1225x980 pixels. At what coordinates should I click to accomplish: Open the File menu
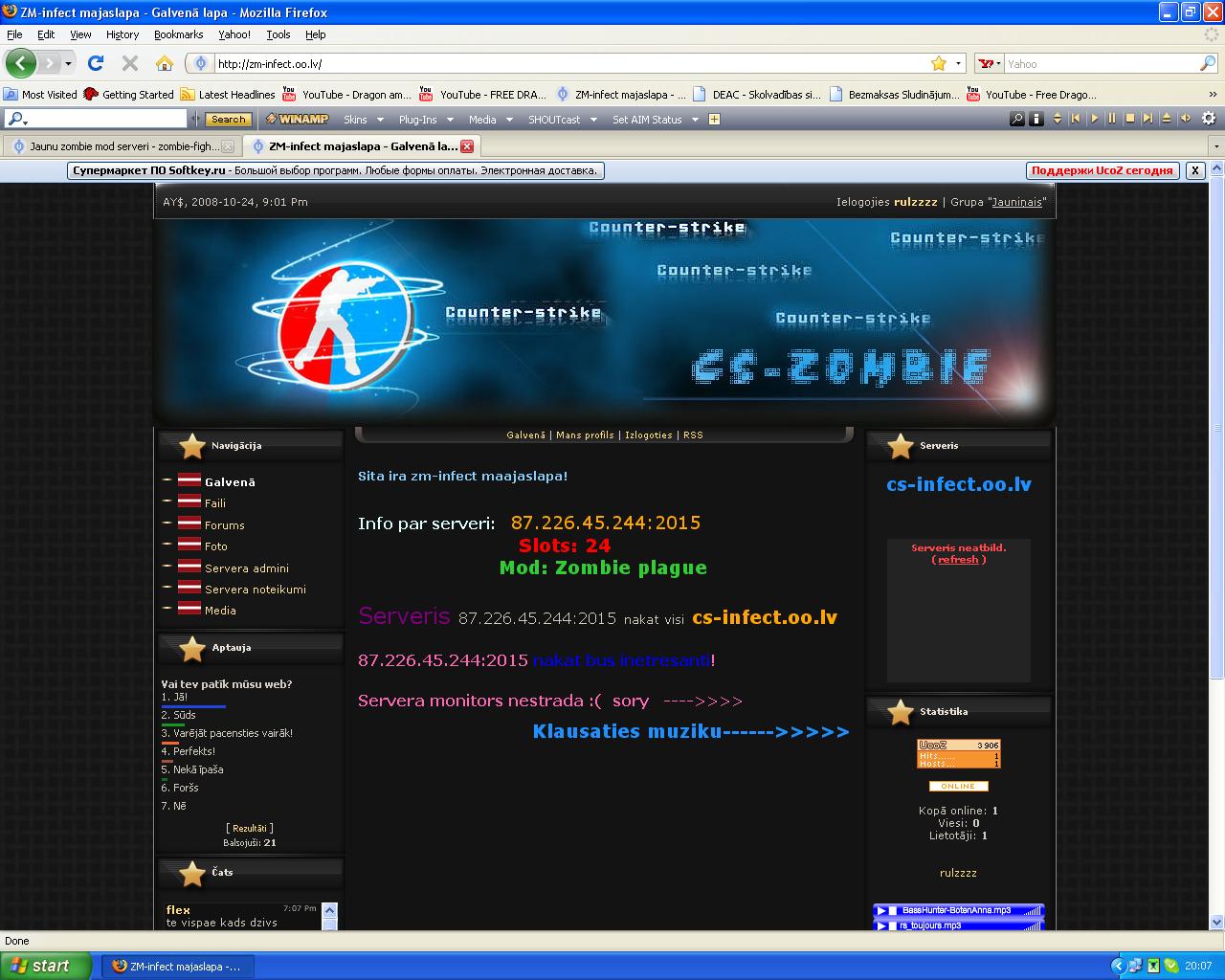pos(14,34)
